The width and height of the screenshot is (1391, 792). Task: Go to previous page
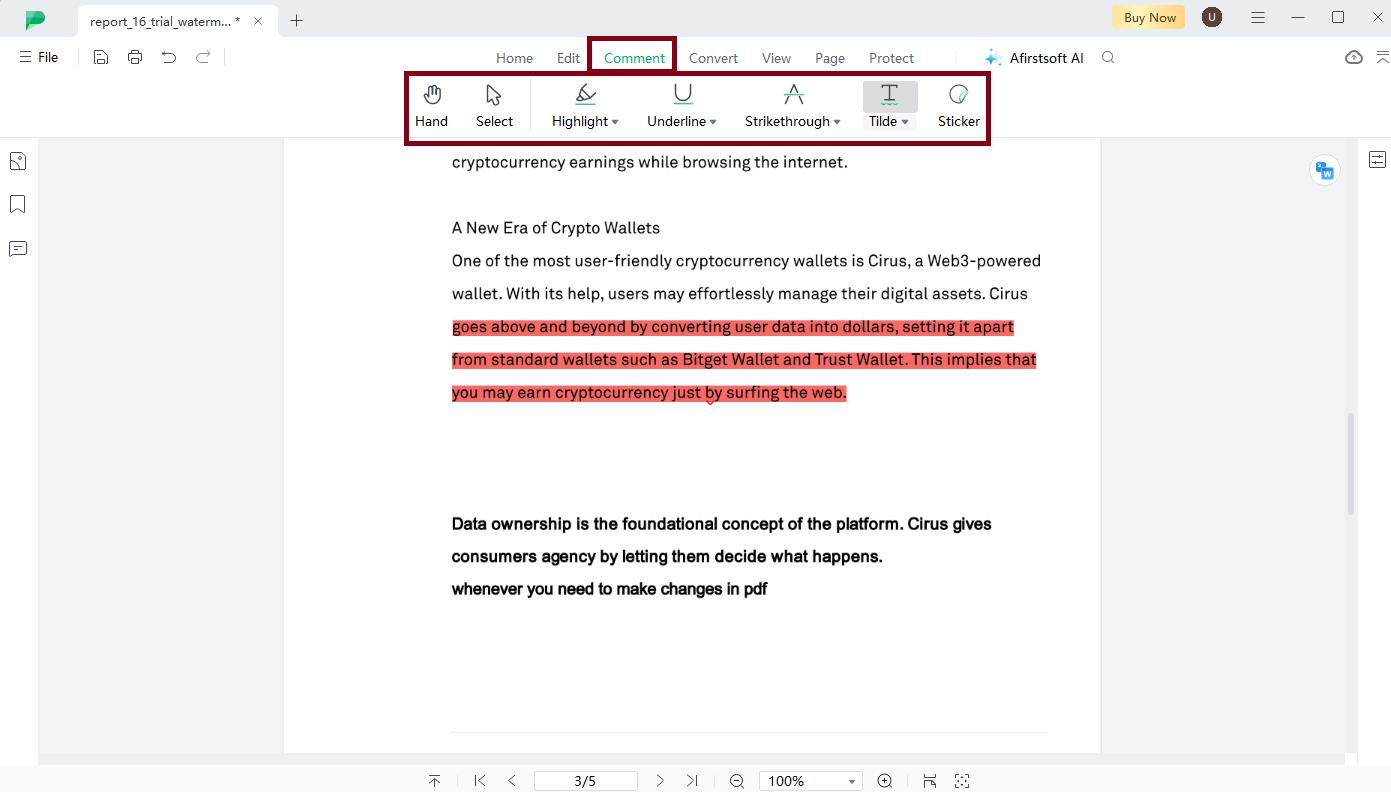click(x=512, y=781)
